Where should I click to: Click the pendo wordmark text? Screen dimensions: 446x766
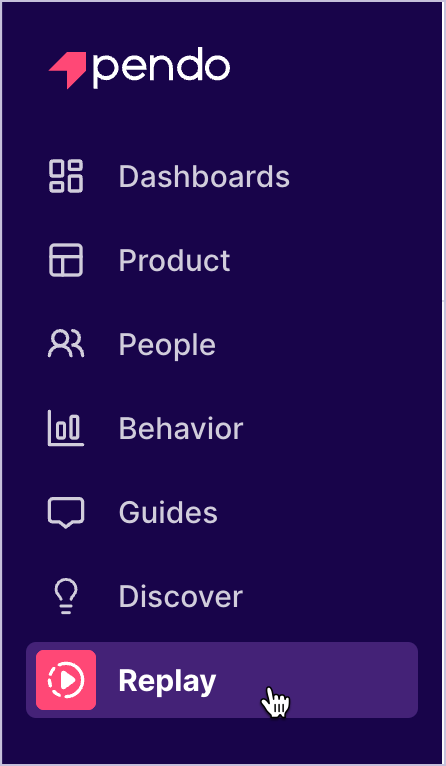161,68
